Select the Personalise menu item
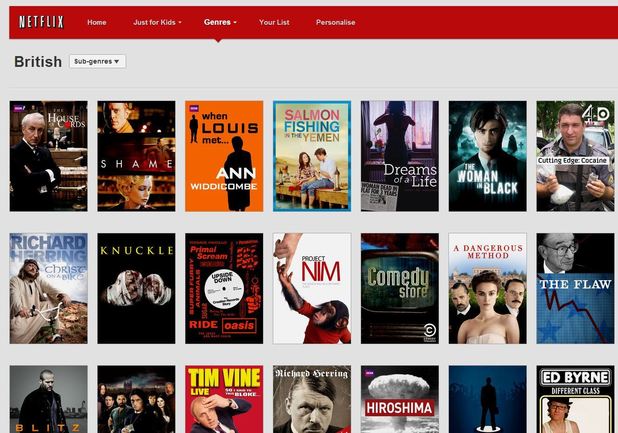618x433 pixels. click(335, 22)
